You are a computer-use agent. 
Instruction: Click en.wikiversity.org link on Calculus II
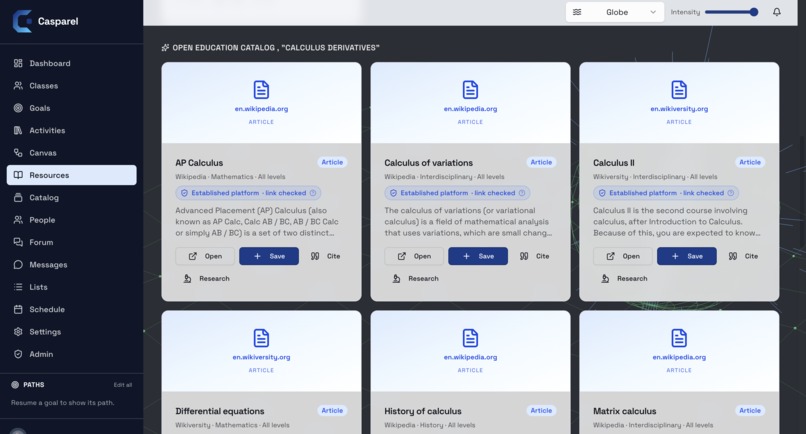coord(679,108)
